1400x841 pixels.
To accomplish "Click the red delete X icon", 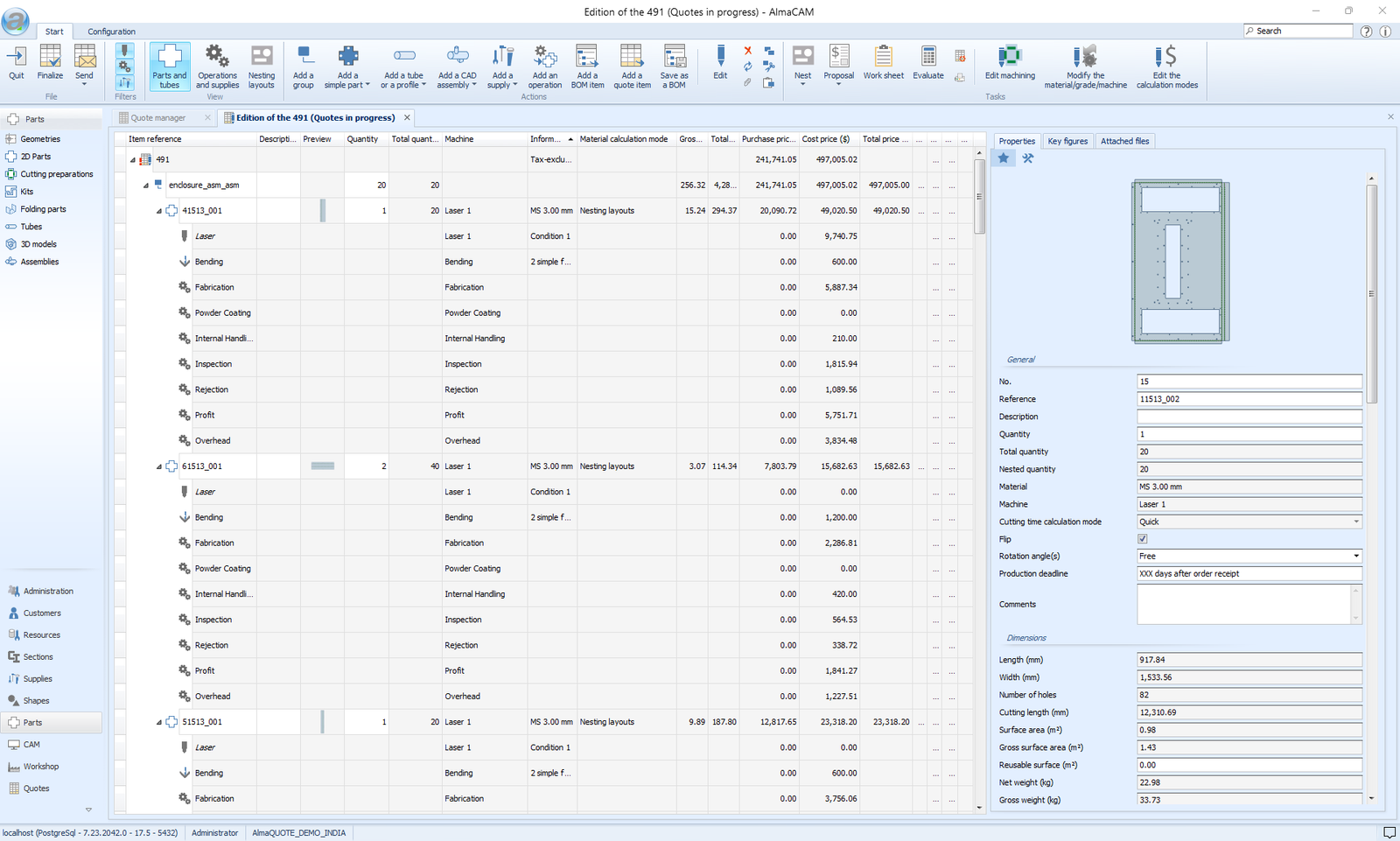I will pos(748,51).
